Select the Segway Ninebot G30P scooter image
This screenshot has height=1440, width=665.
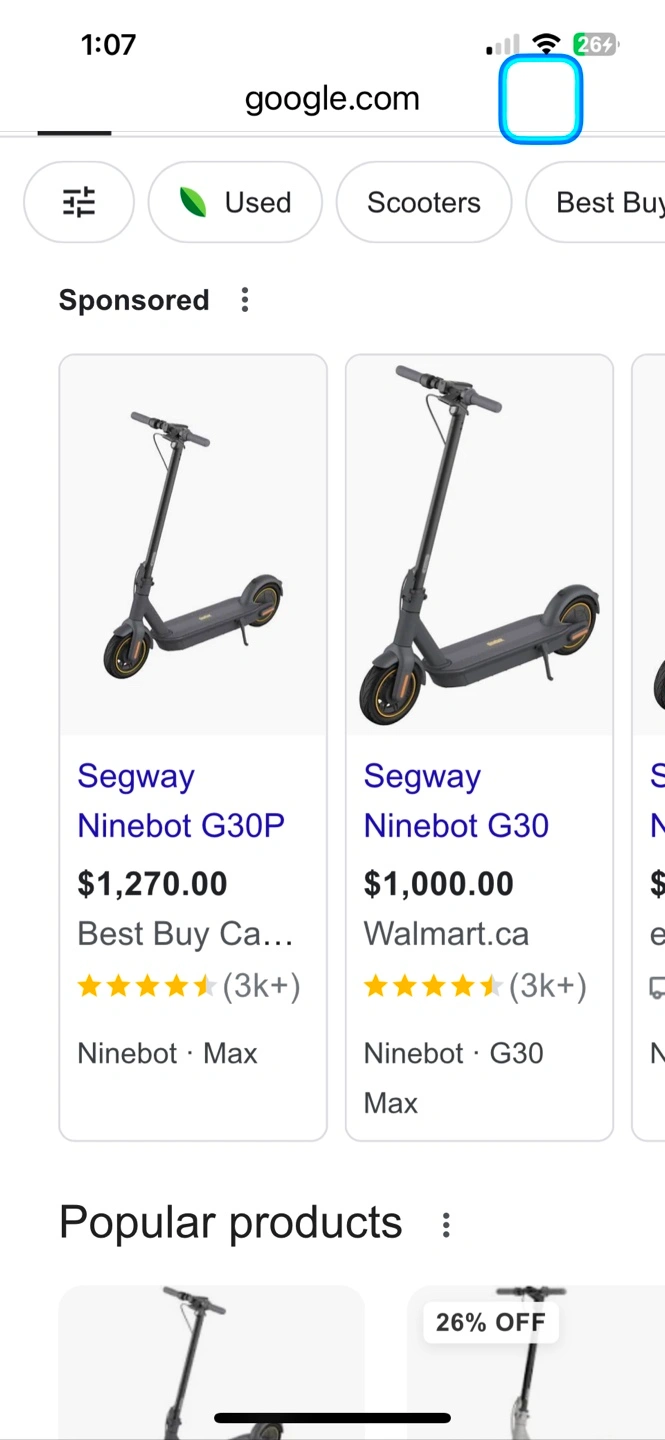pos(193,545)
